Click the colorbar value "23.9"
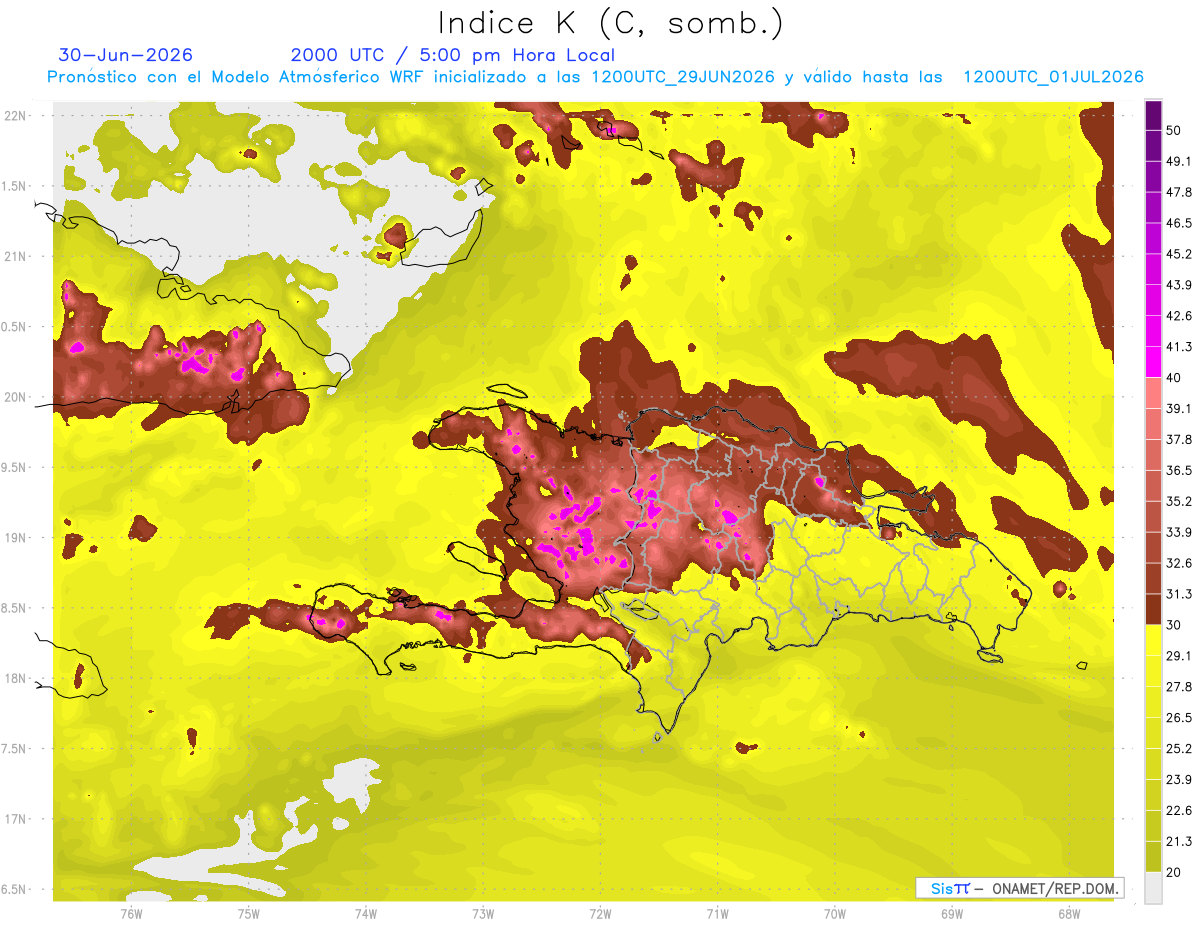Image resolution: width=1200 pixels, height=927 pixels. pos(1179,780)
